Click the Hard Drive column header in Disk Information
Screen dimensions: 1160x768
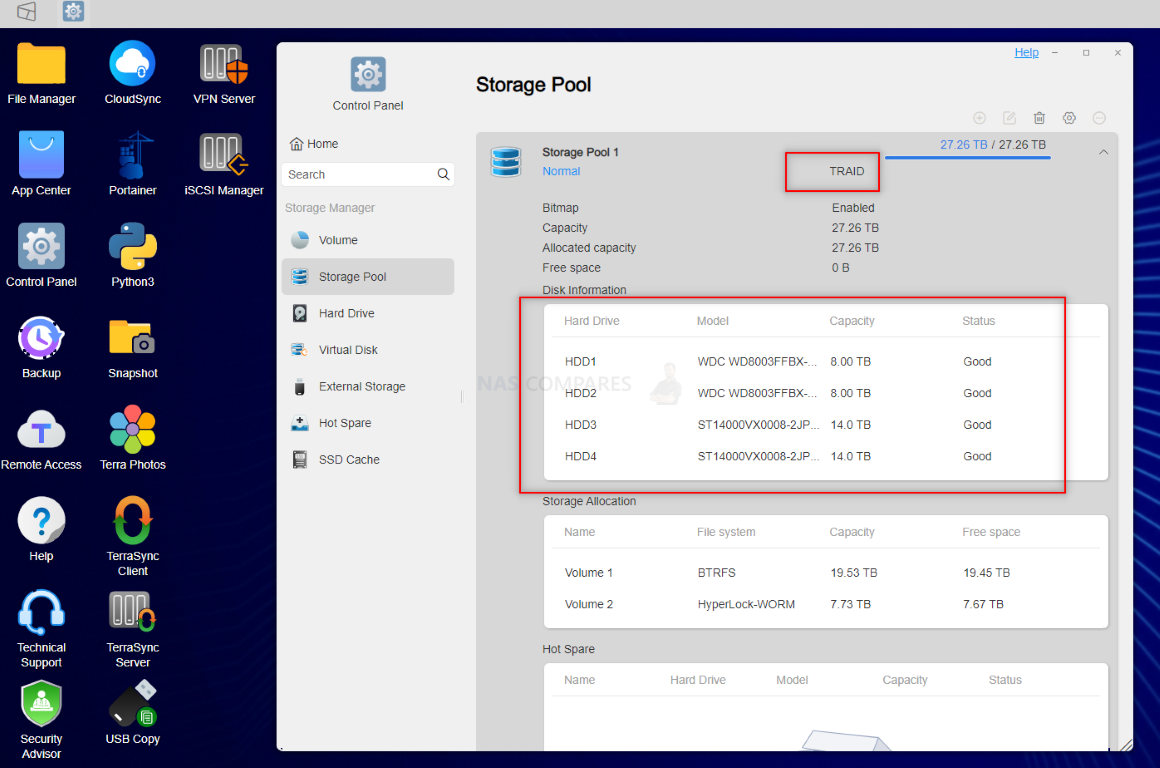click(x=592, y=321)
